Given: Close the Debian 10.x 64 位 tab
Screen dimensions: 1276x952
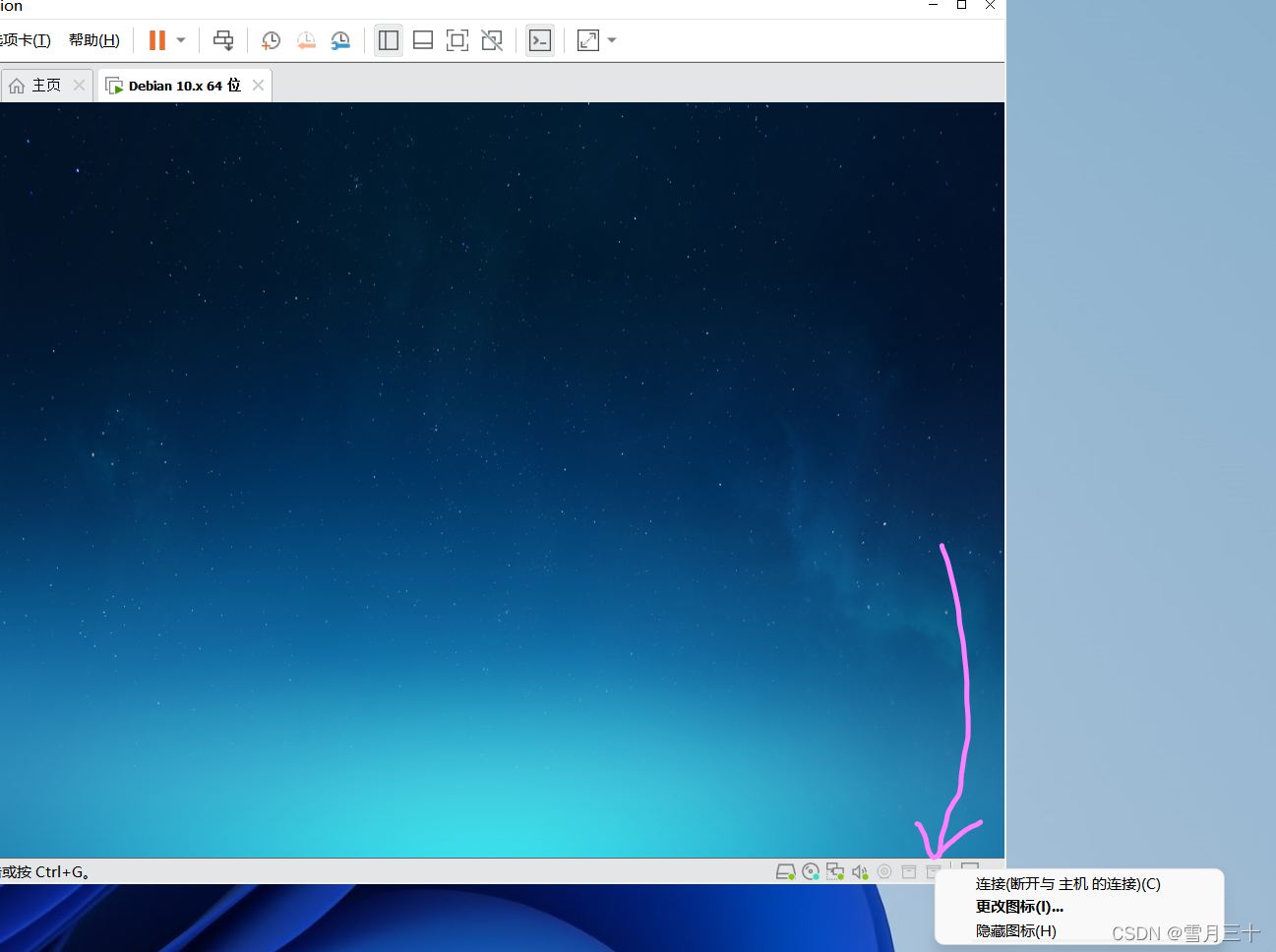Looking at the screenshot, I should coord(258,86).
